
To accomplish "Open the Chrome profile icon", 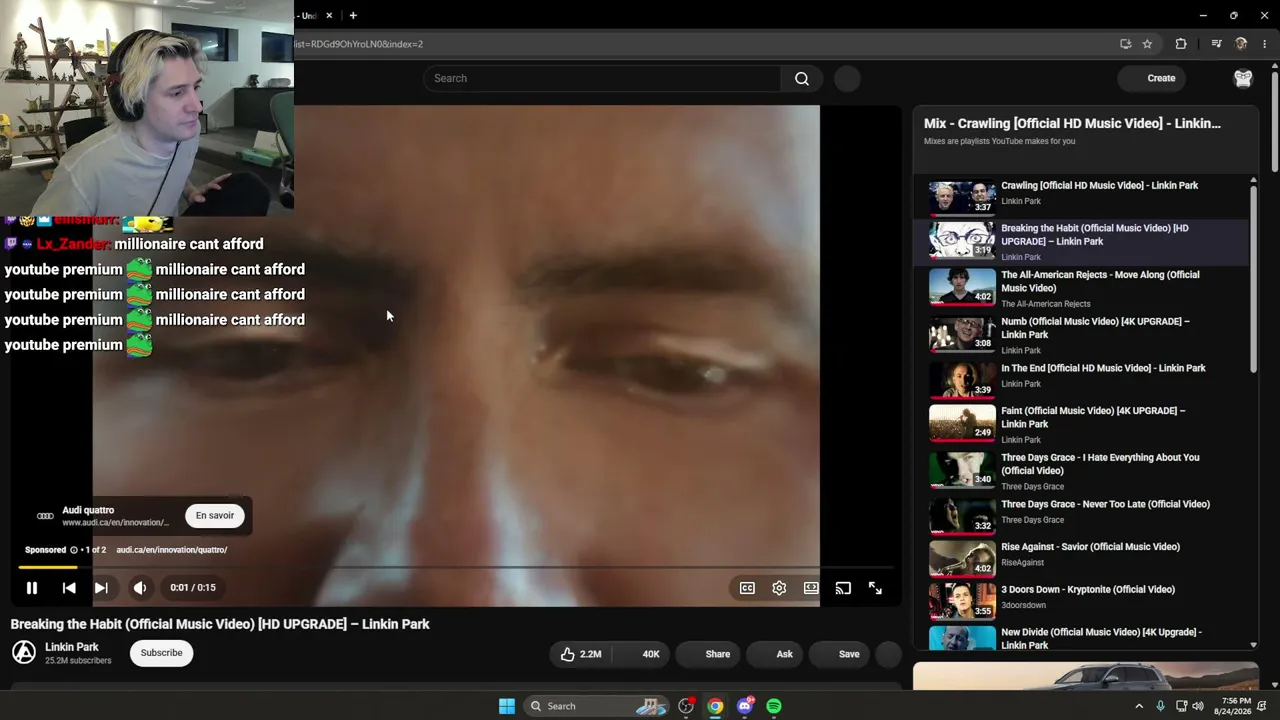I will [x=1241, y=44].
